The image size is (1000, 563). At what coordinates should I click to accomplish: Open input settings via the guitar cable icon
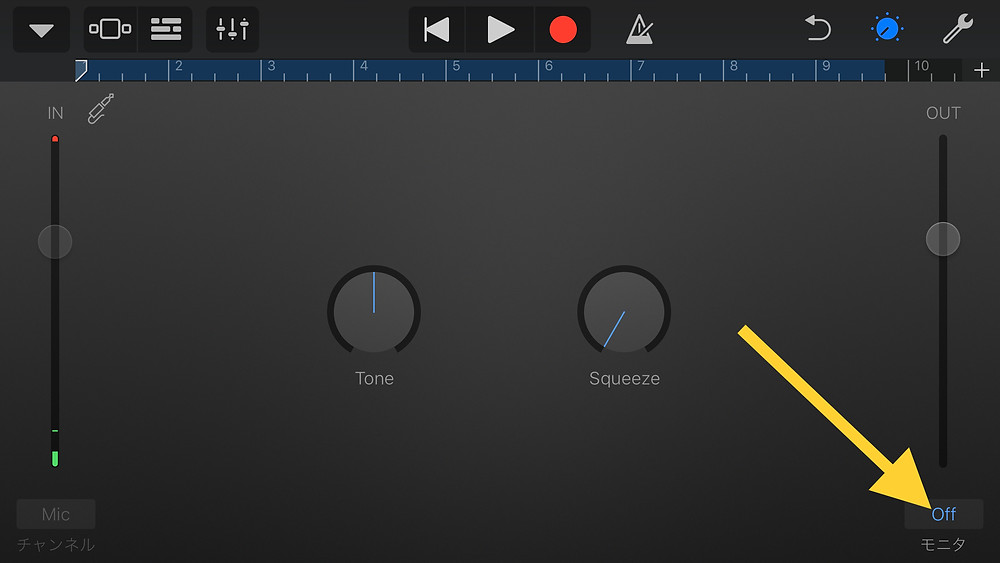click(101, 108)
